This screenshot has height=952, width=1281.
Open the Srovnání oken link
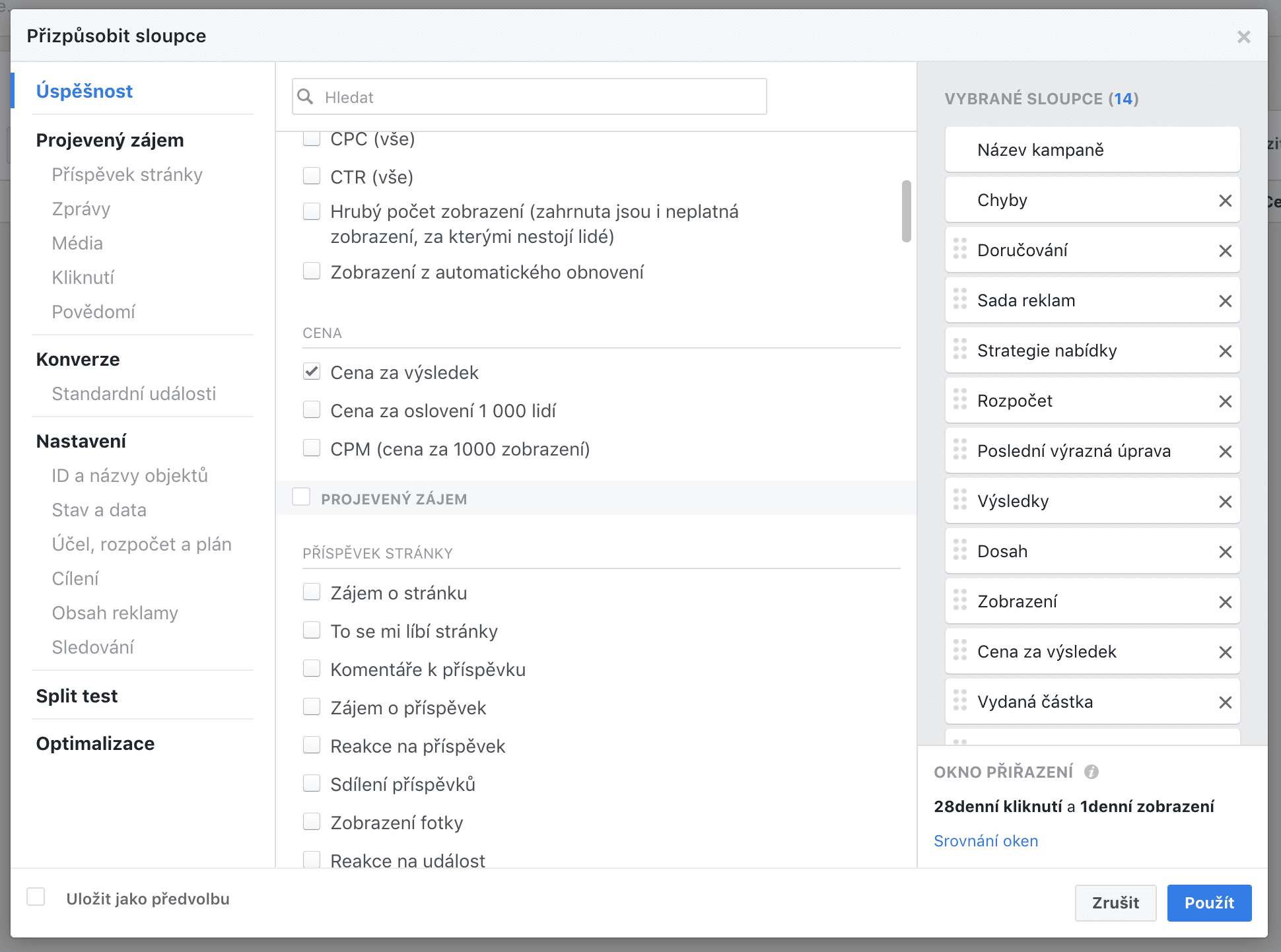985,841
